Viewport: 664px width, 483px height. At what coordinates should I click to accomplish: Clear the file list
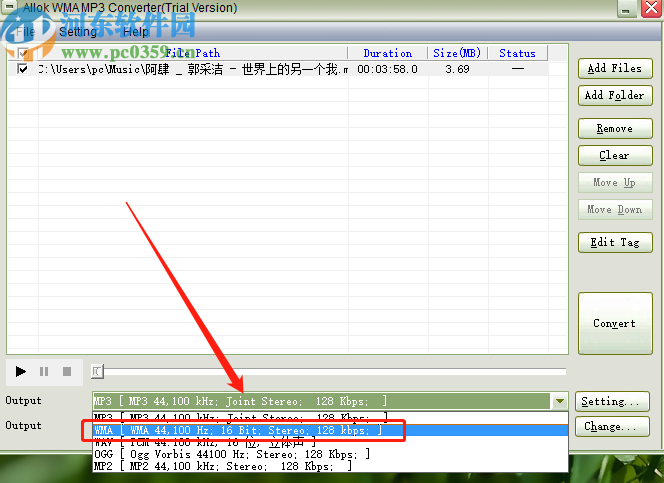[615, 155]
